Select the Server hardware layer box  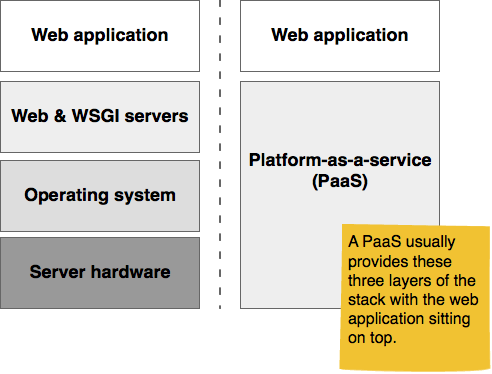pos(100,273)
